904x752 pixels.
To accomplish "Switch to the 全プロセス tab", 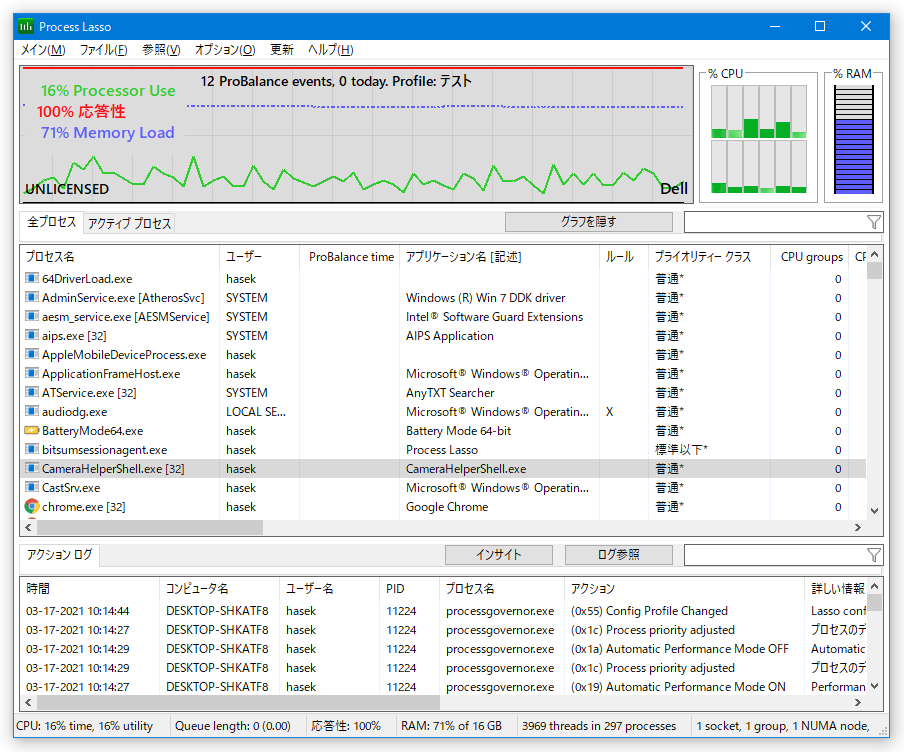I will (x=51, y=222).
